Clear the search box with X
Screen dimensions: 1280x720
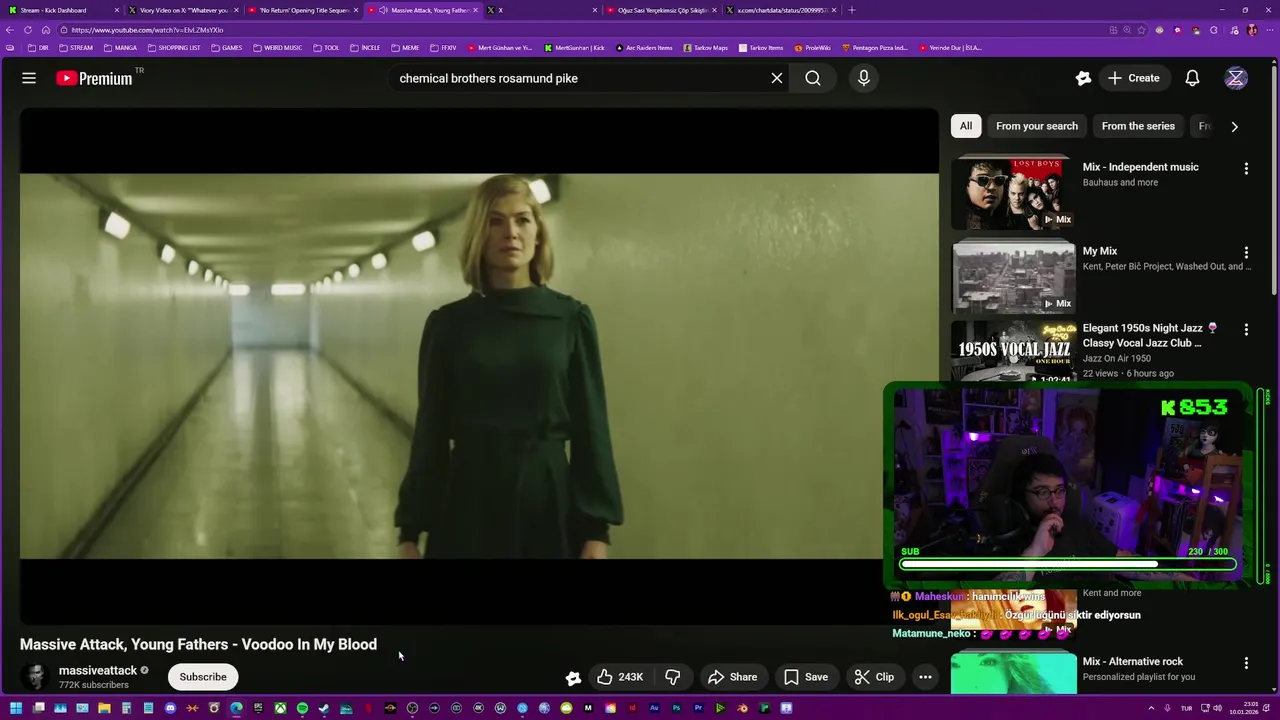776,78
